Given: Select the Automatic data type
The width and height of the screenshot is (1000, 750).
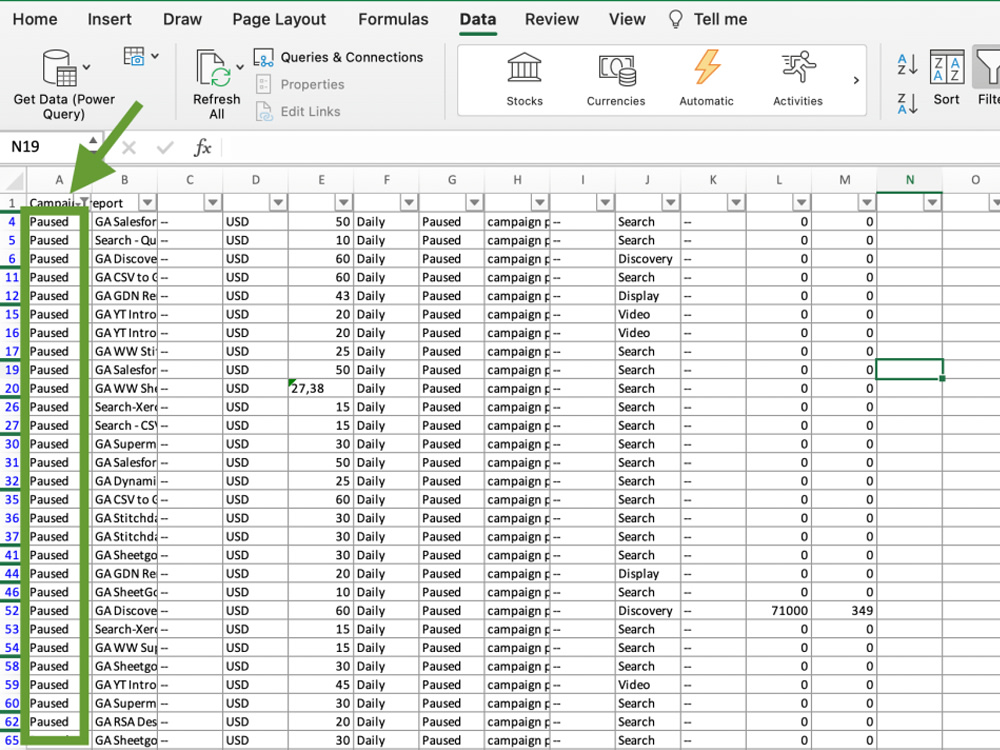Looking at the screenshot, I should click(x=706, y=80).
